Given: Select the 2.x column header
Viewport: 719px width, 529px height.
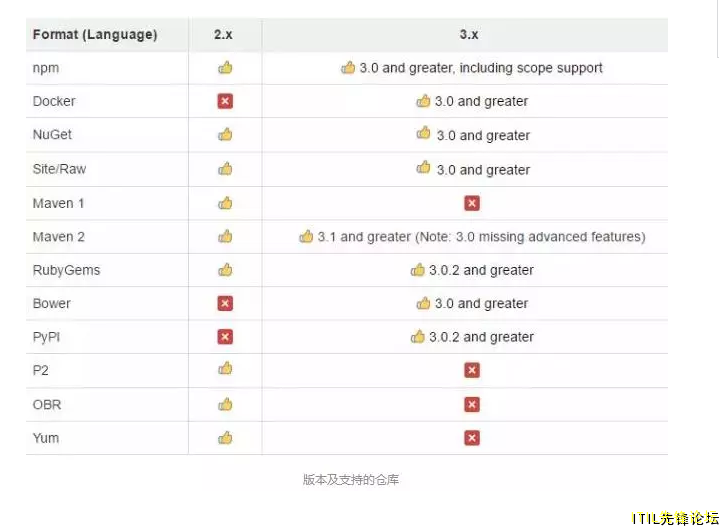Looking at the screenshot, I should (x=223, y=34).
